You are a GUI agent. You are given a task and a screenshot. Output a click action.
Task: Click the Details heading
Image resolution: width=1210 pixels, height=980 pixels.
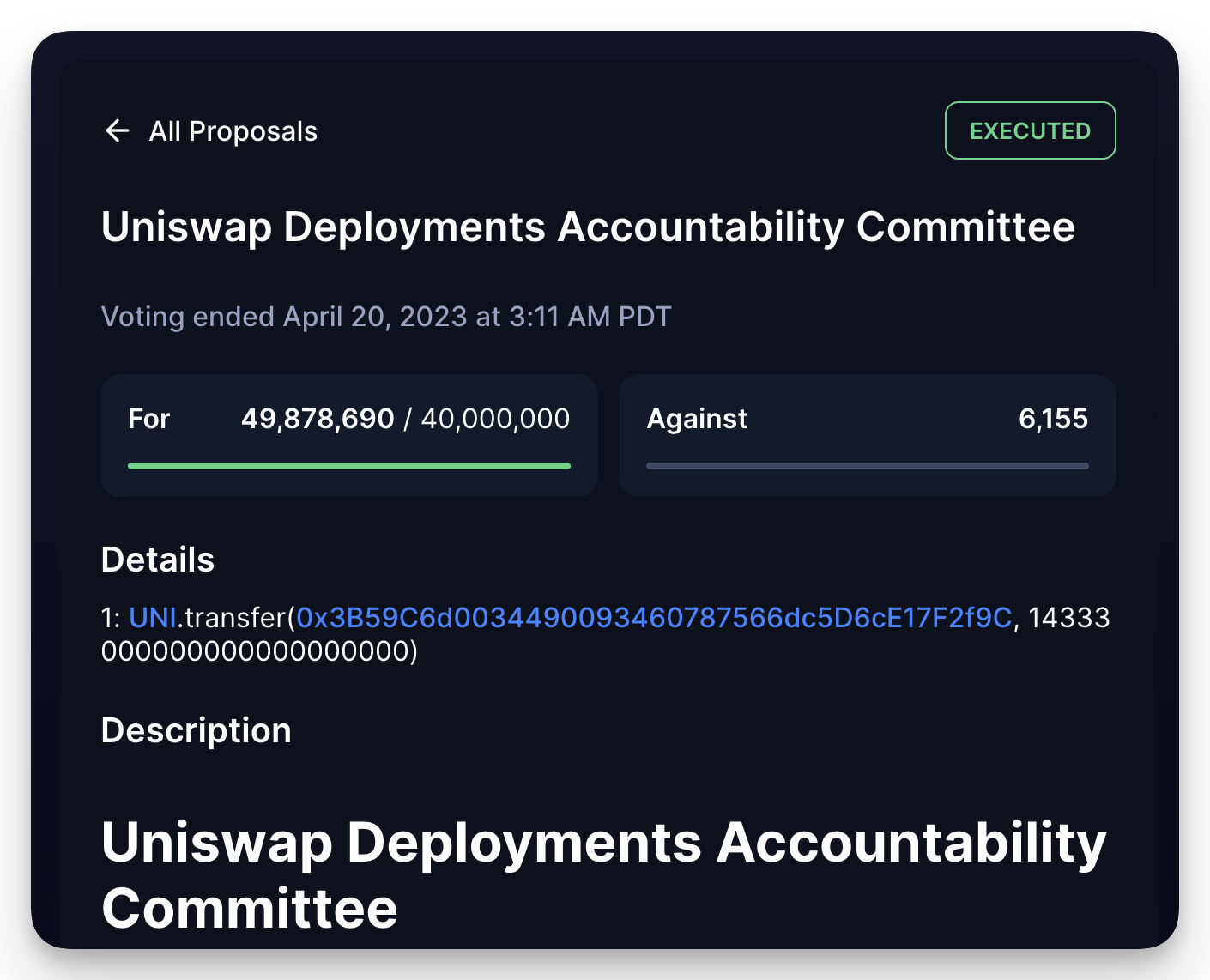(x=158, y=560)
